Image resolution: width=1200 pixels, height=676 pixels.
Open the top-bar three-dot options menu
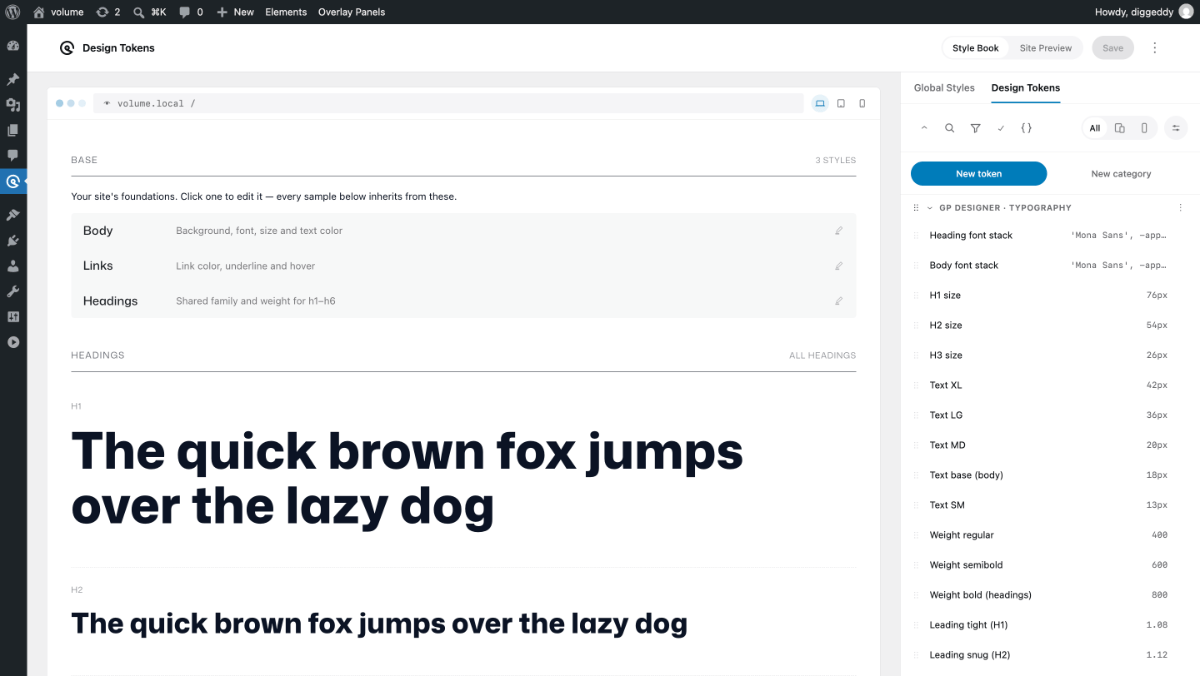1155,48
